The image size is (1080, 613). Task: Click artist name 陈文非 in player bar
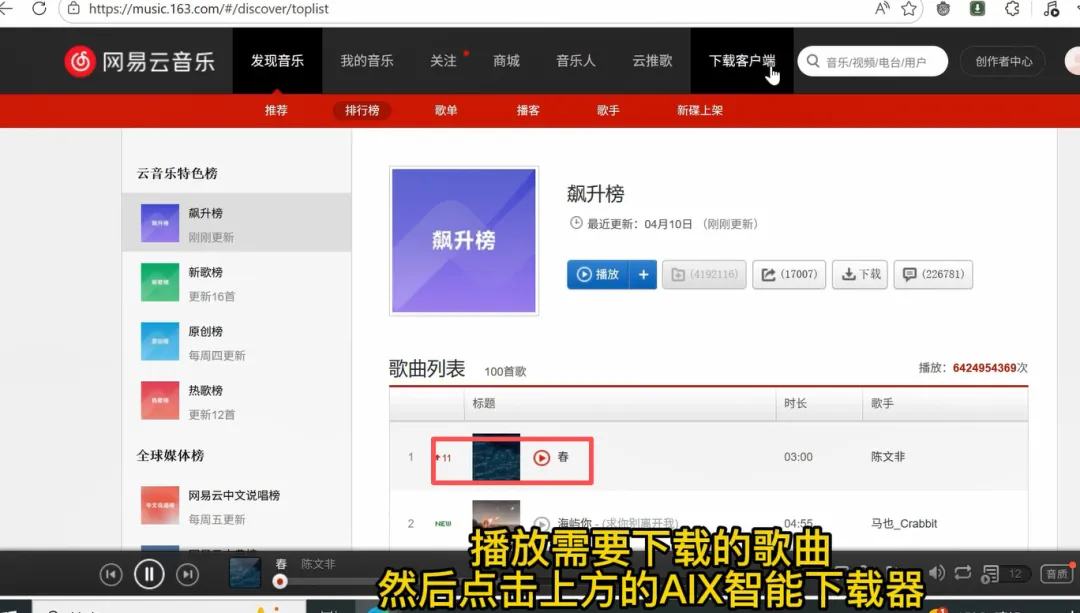(318, 564)
